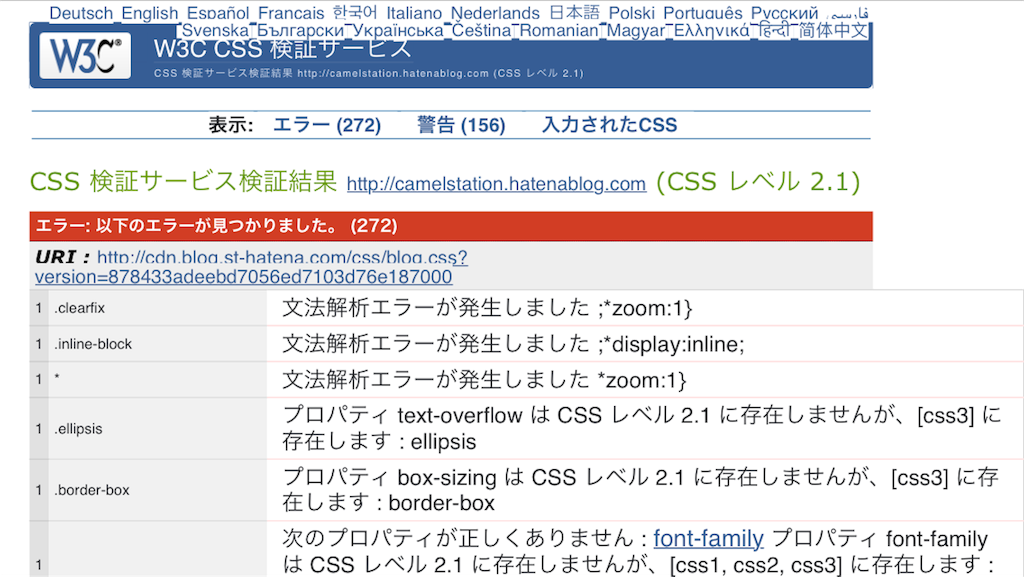Switch language to 日本語
Viewport: 1024px width, 577px height.
click(574, 13)
